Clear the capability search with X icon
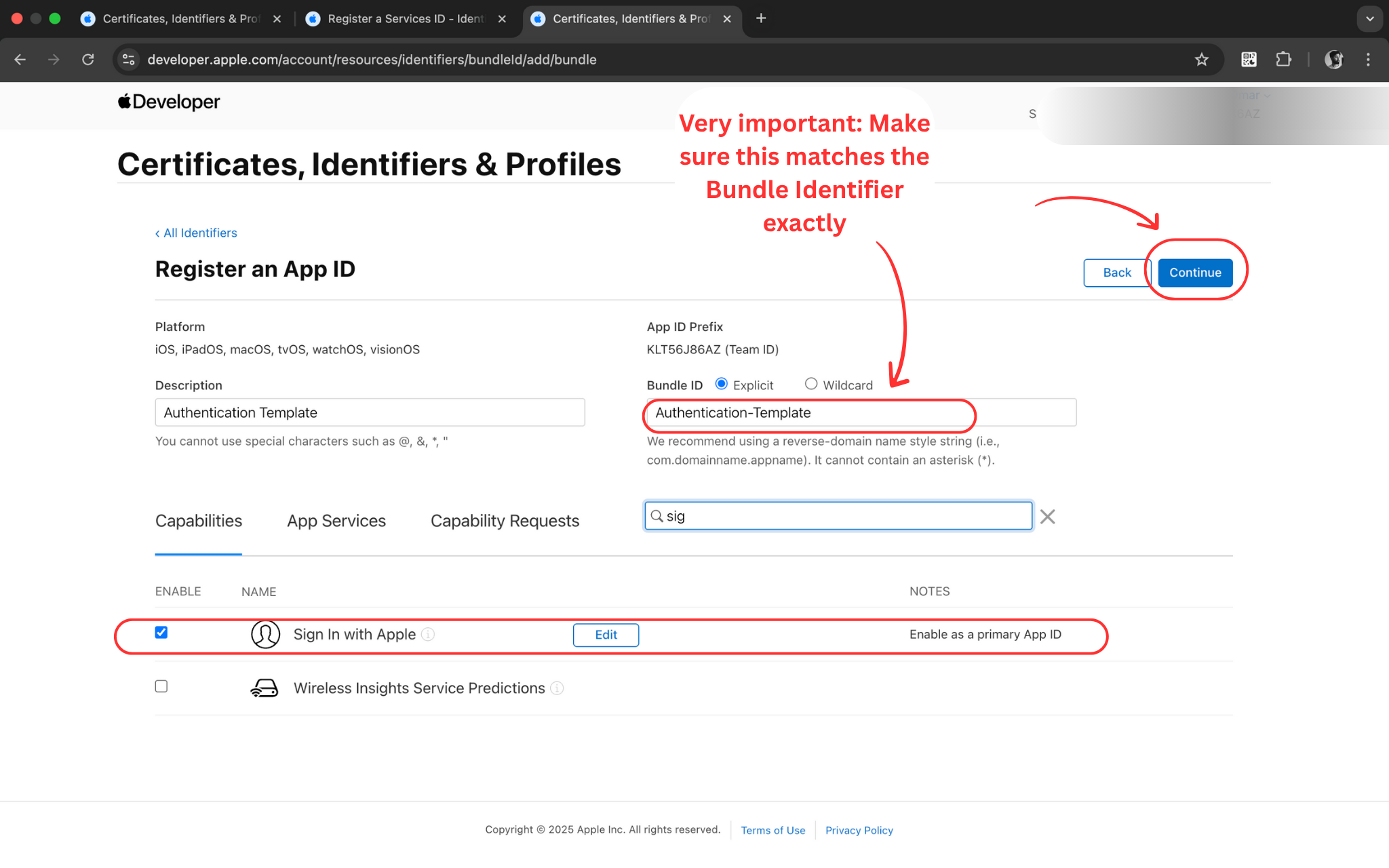The image size is (1389, 868). [x=1047, y=517]
